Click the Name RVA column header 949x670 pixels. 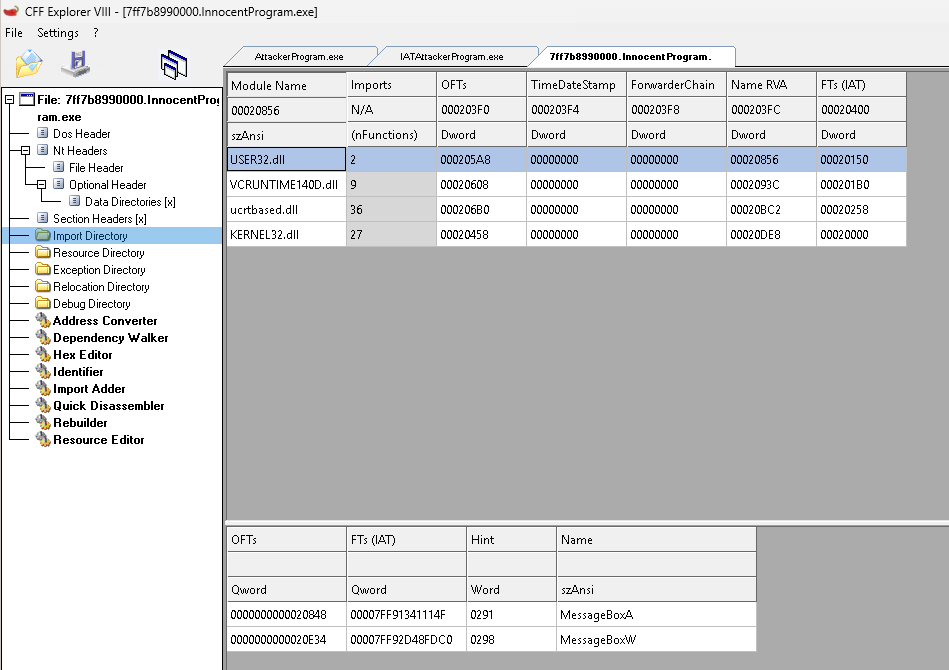771,85
